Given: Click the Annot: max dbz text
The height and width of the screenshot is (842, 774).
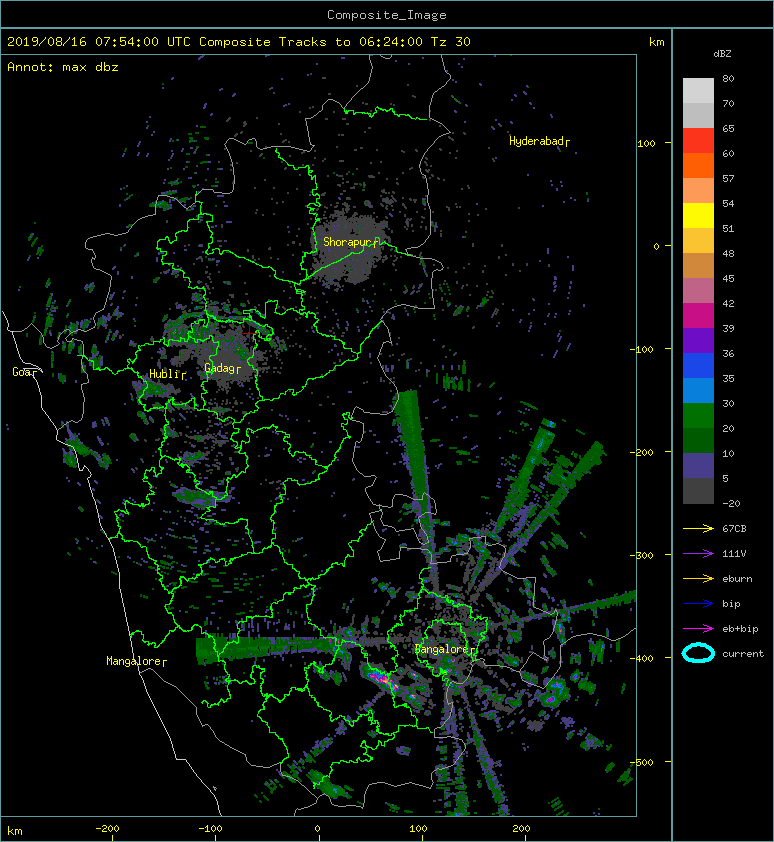Looking at the screenshot, I should pos(63,67).
